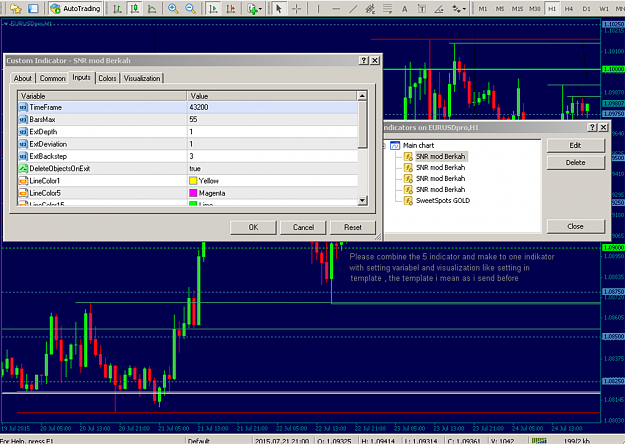Edit the BarsMax value 55
This screenshot has height=444, width=625.
click(x=272, y=120)
